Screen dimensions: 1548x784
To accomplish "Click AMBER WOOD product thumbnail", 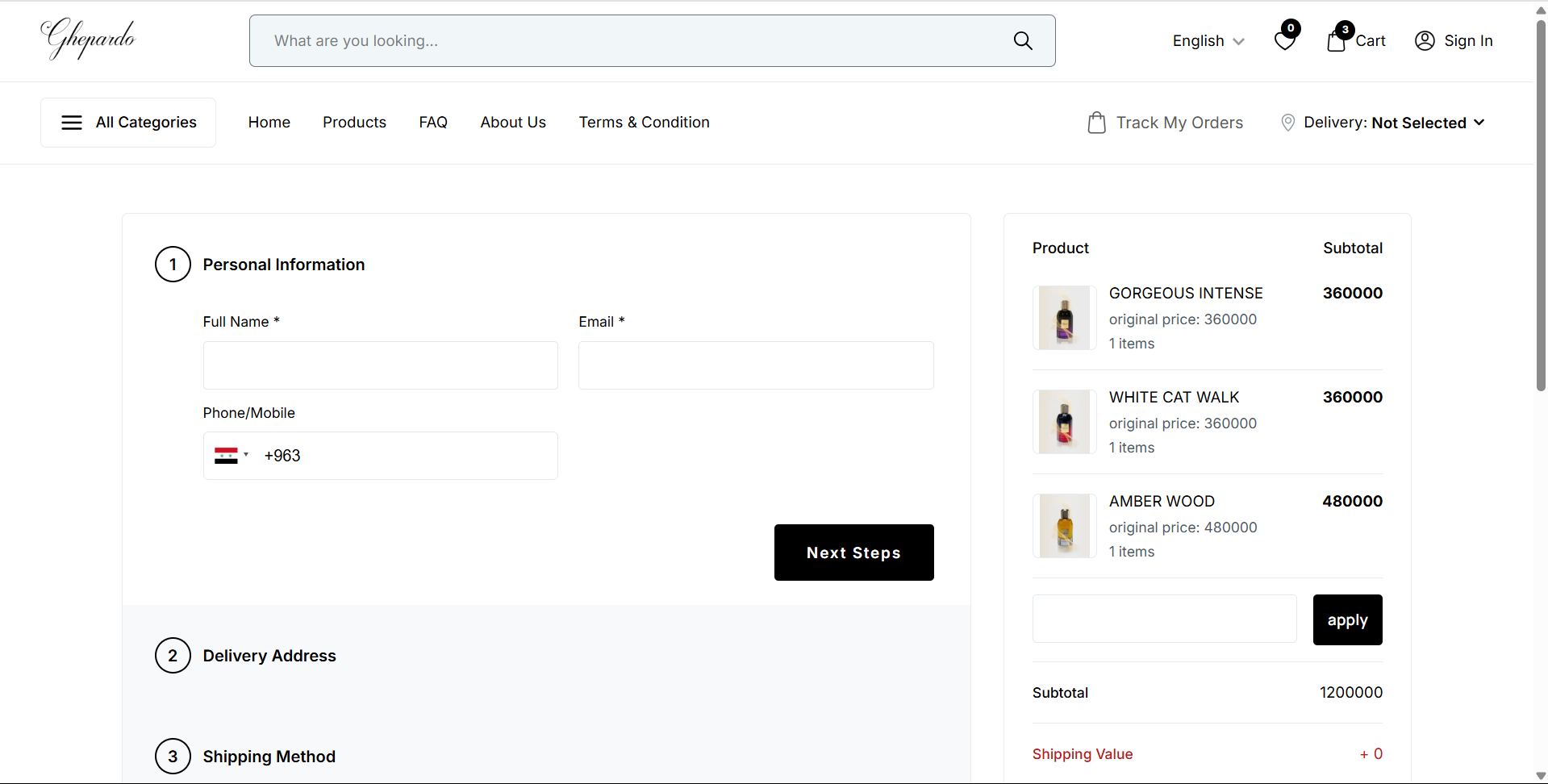I will [x=1064, y=526].
